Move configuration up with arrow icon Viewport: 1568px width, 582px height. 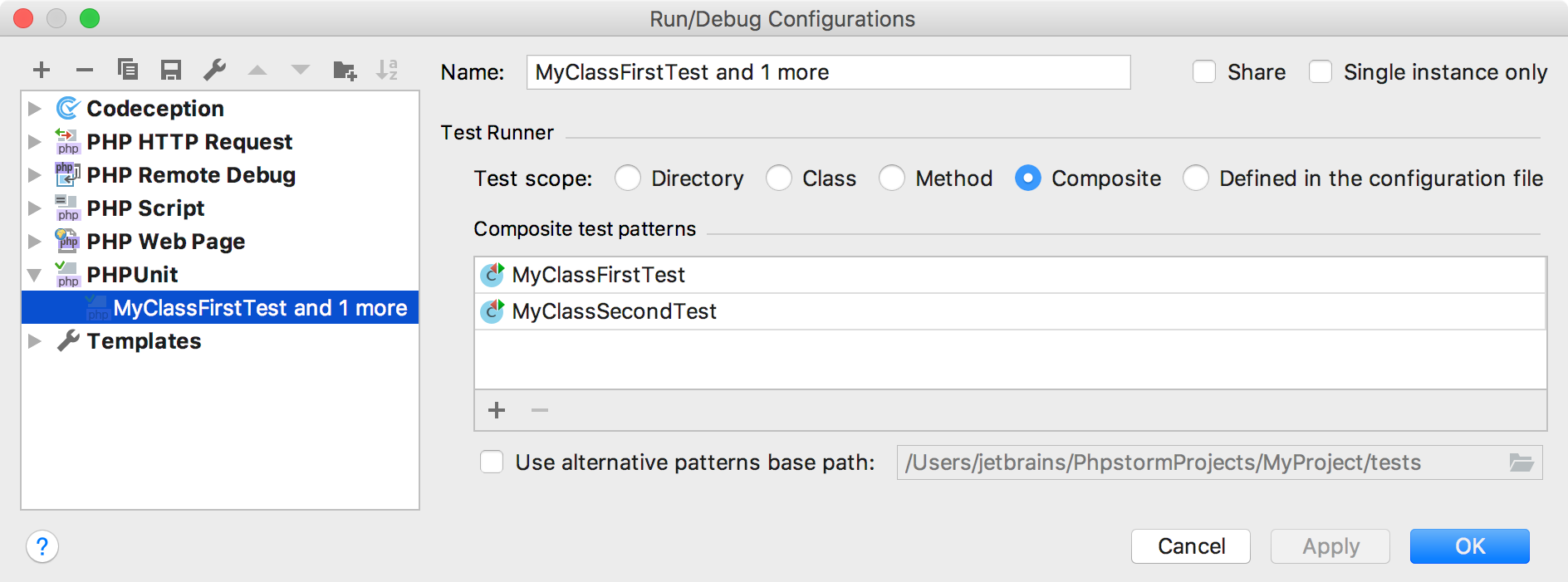click(x=257, y=71)
